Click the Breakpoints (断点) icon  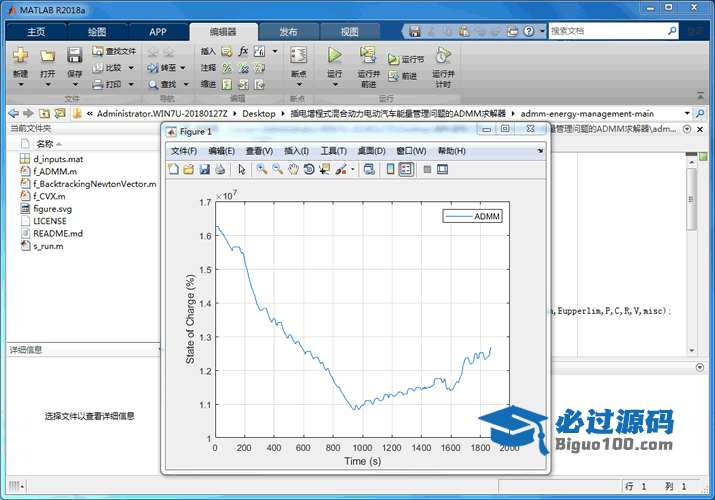point(299,55)
